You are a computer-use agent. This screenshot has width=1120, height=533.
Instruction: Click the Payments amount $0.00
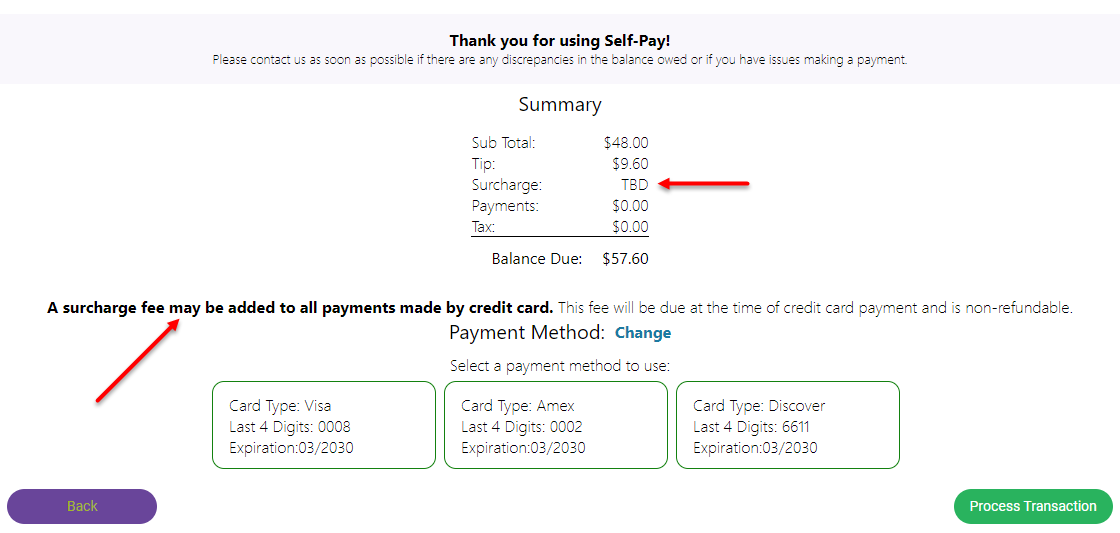630,206
